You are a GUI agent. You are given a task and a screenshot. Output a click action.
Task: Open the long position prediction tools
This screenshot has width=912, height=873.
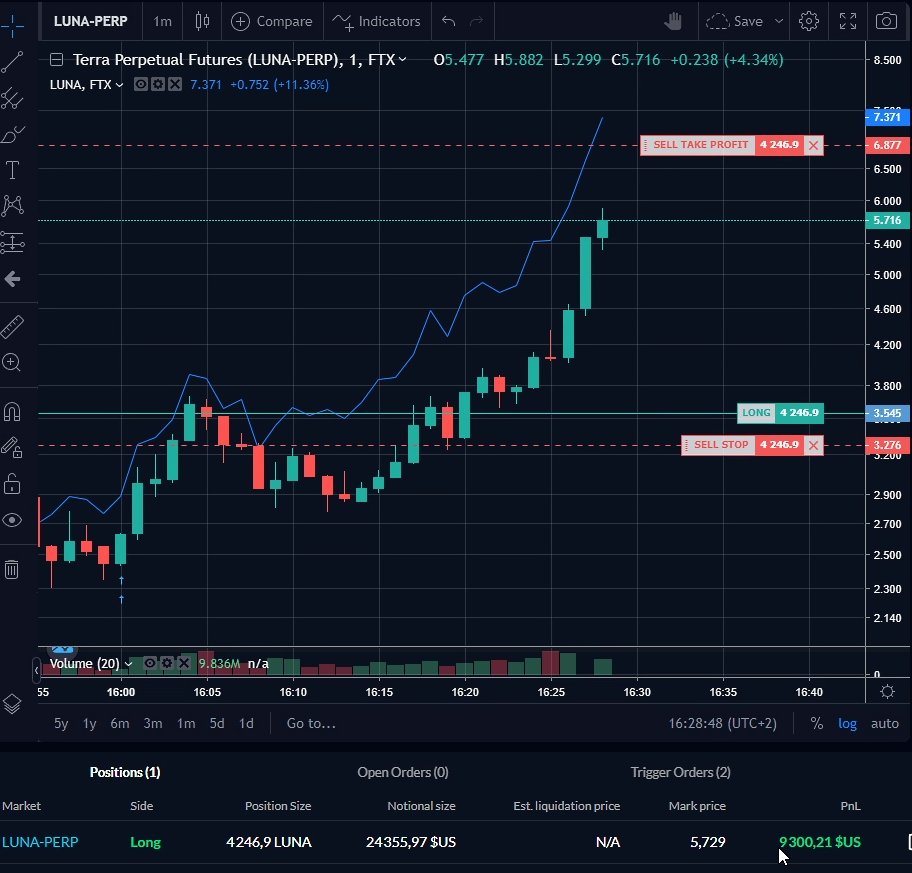point(12,242)
